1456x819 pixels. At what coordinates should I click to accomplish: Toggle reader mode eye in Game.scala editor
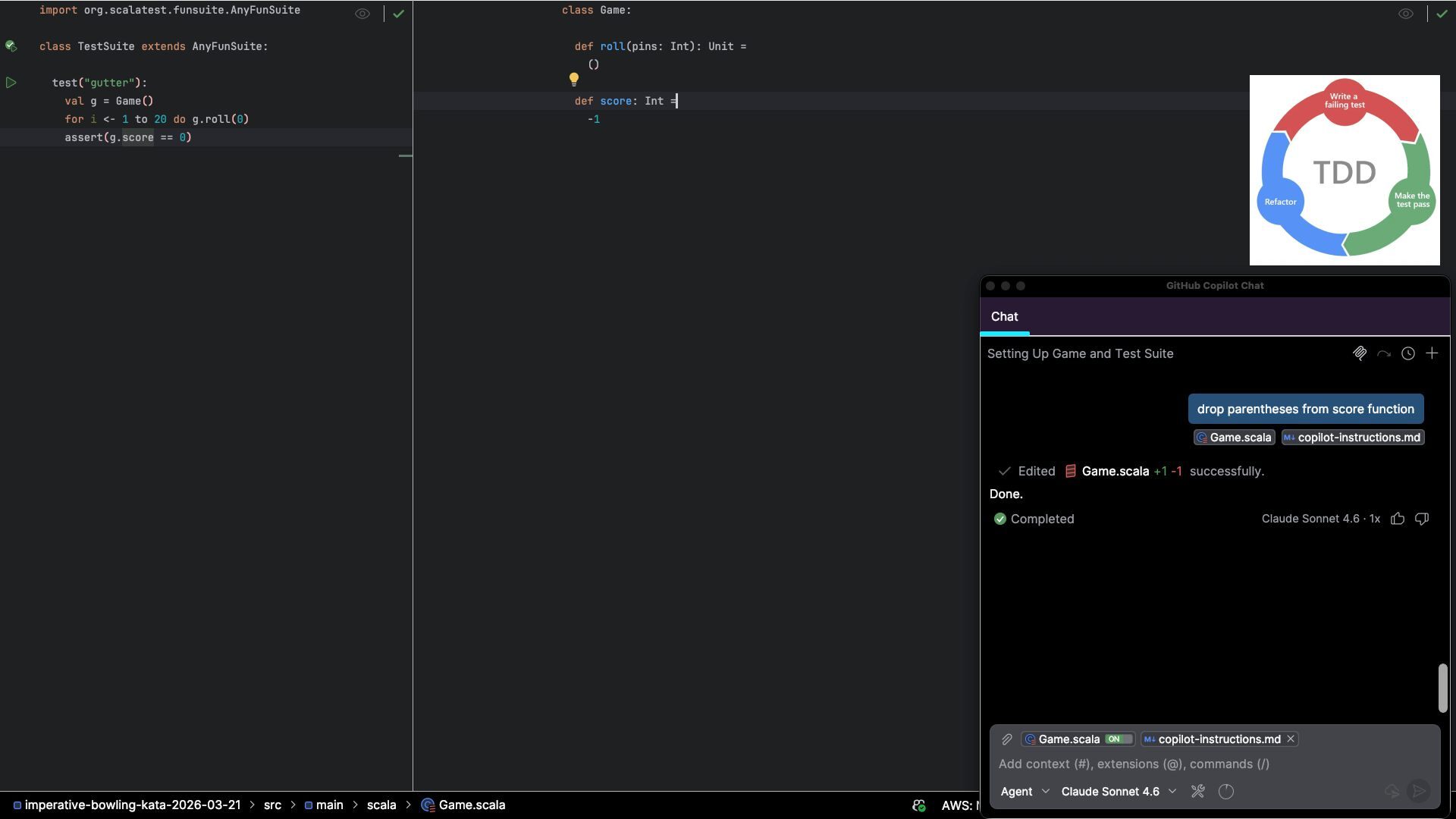[x=1405, y=14]
